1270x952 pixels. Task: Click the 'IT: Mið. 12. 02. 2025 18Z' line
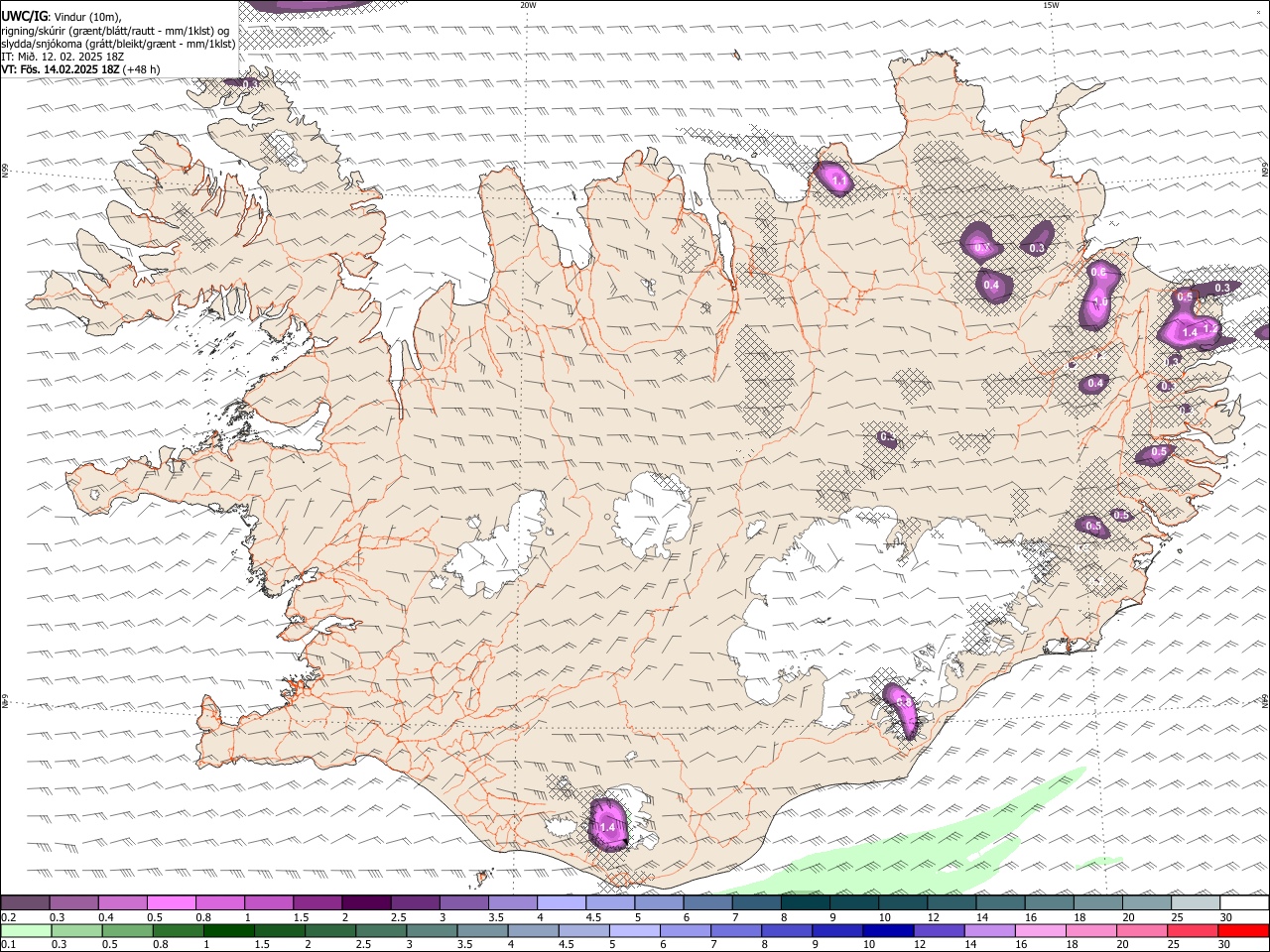pos(63,57)
